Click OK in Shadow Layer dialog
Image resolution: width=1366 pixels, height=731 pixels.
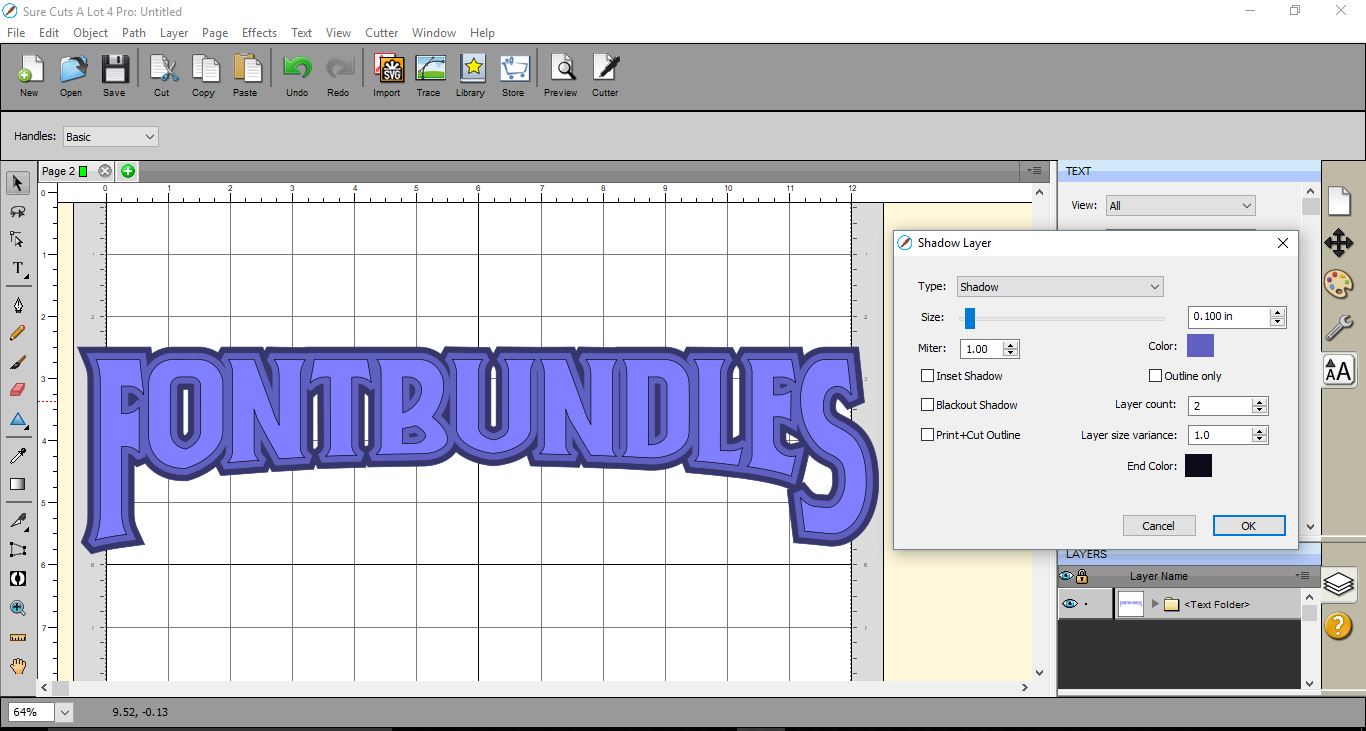coord(1248,526)
